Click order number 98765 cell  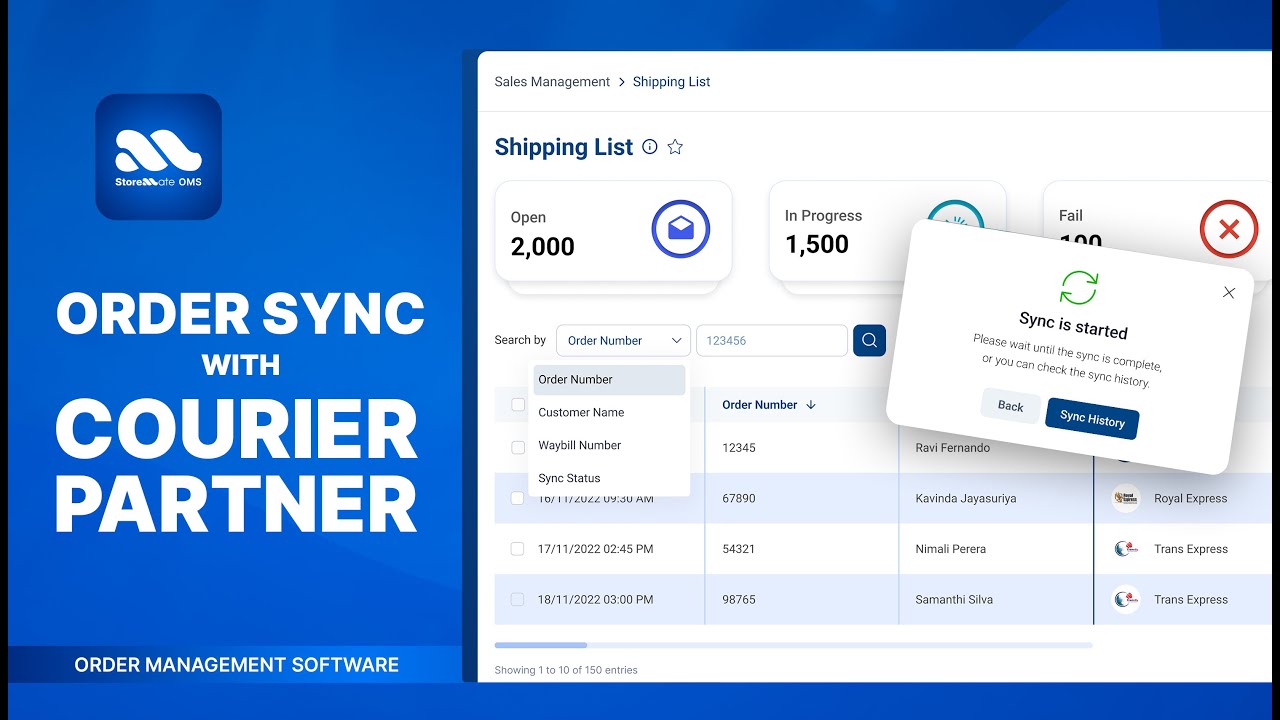[739, 600]
